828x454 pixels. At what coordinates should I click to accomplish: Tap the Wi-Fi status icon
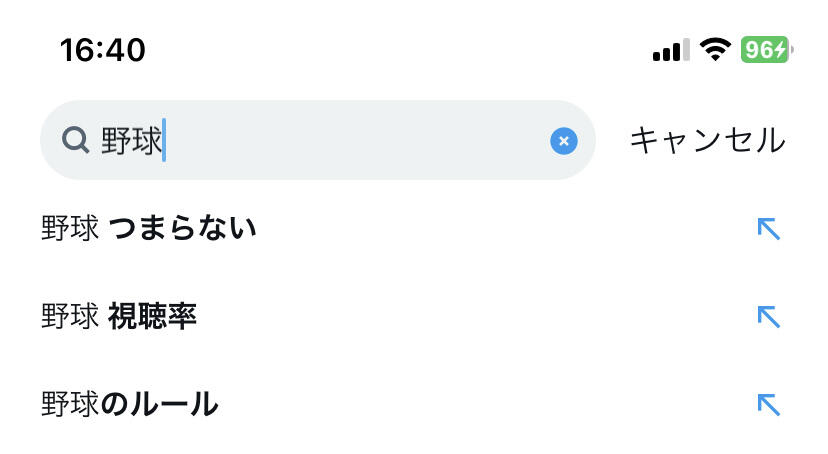pyautogui.click(x=715, y=50)
